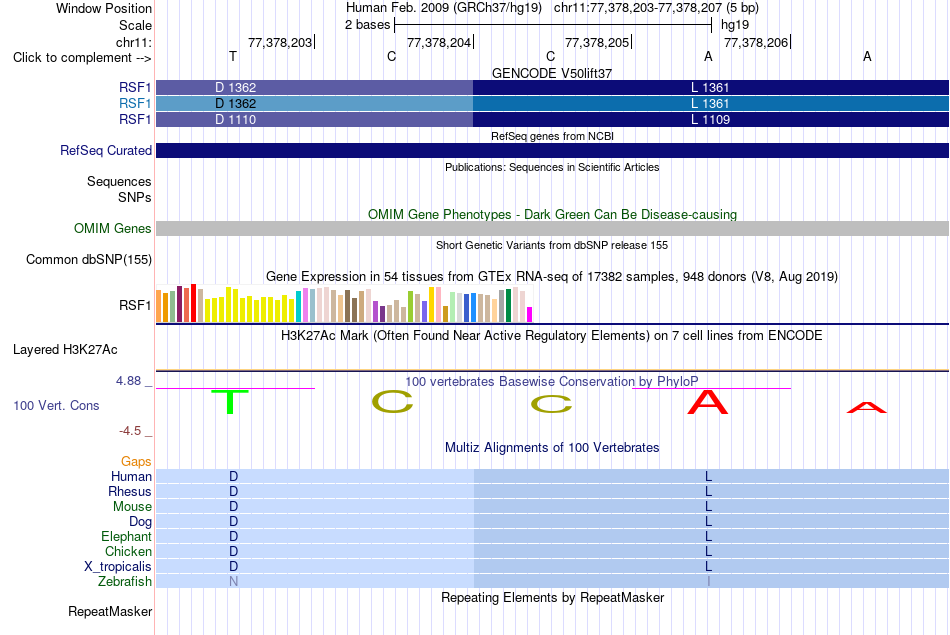The height and width of the screenshot is (635, 950).
Task: Click the orange Gaps label
Action: click(x=136, y=462)
